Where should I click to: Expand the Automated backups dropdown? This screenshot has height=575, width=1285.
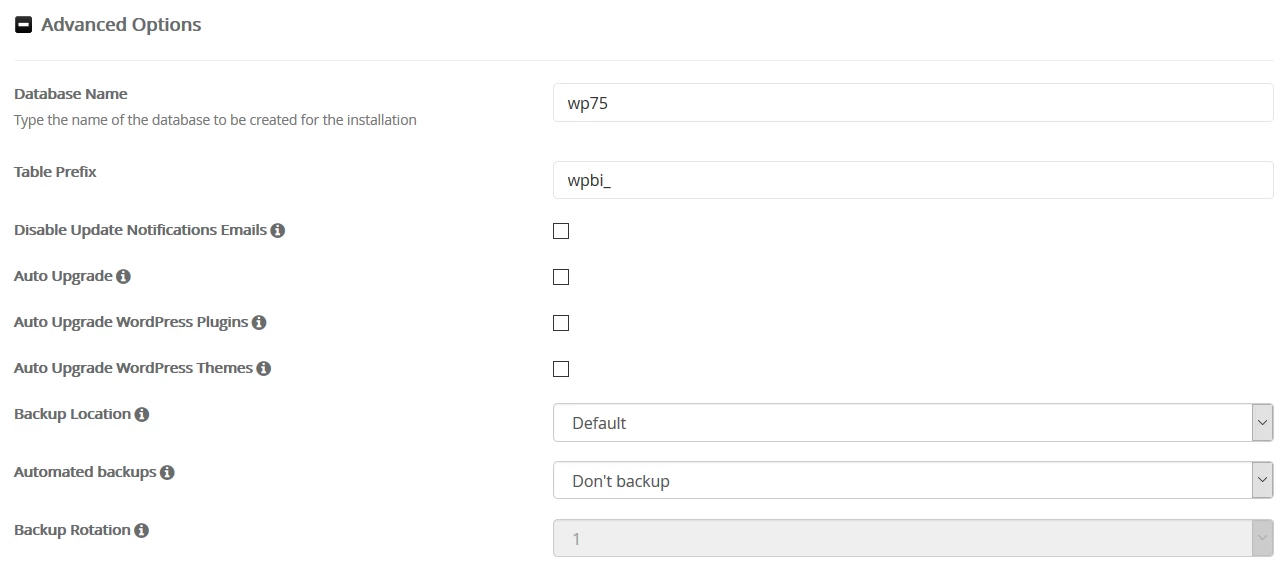click(x=912, y=481)
